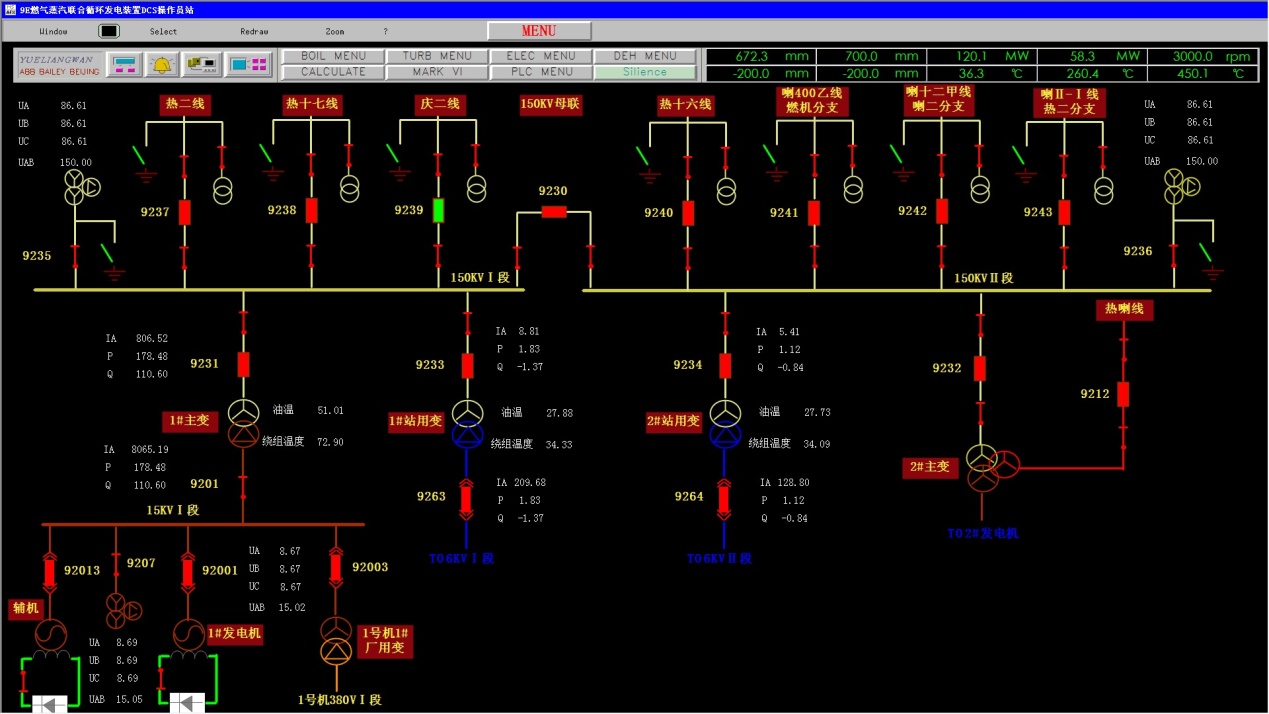Image resolution: width=1269 pixels, height=714 pixels.
Task: Click the yellow alarm bell icon
Action: click(x=161, y=65)
